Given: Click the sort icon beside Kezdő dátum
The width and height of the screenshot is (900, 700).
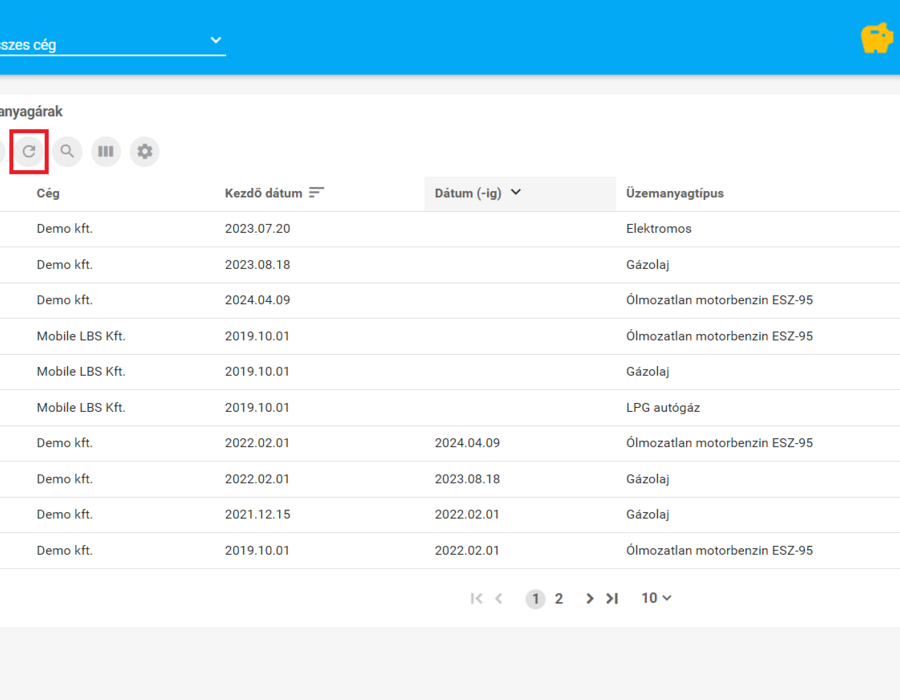Looking at the screenshot, I should pyautogui.click(x=316, y=192).
